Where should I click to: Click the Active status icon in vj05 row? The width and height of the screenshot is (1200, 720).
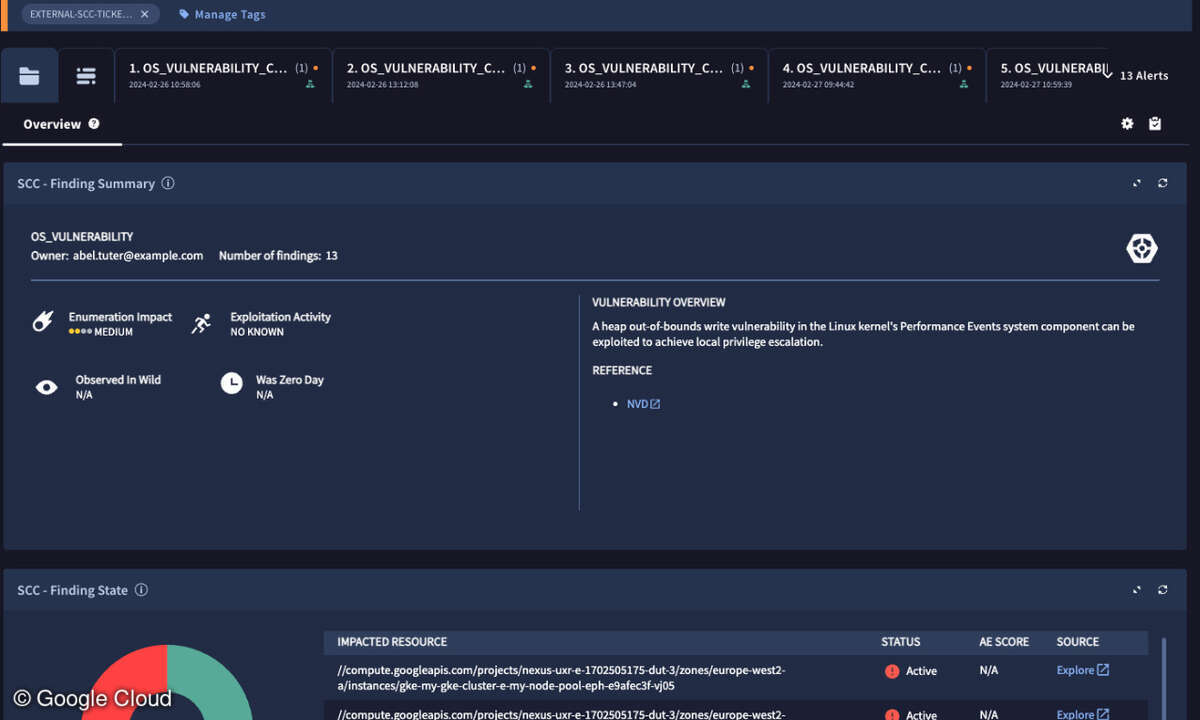(x=892, y=671)
